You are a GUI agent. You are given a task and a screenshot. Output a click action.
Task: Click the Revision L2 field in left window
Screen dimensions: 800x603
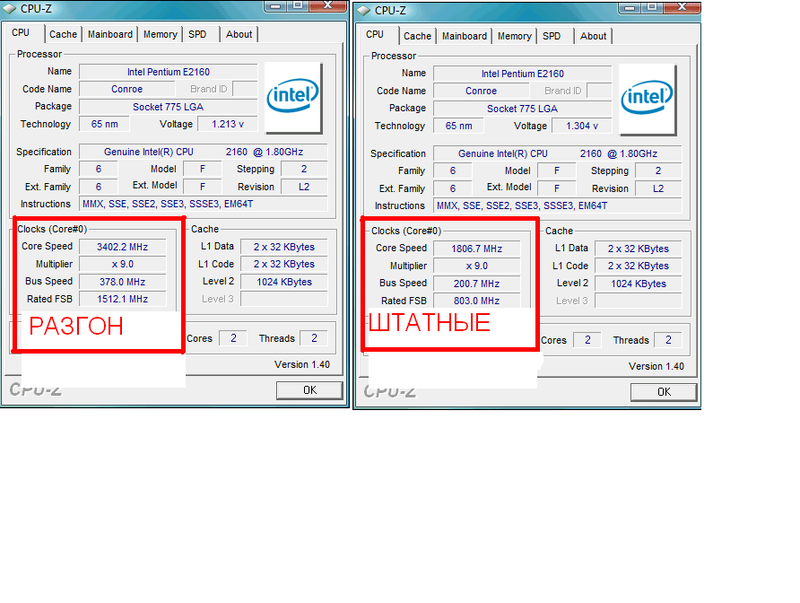click(x=304, y=187)
